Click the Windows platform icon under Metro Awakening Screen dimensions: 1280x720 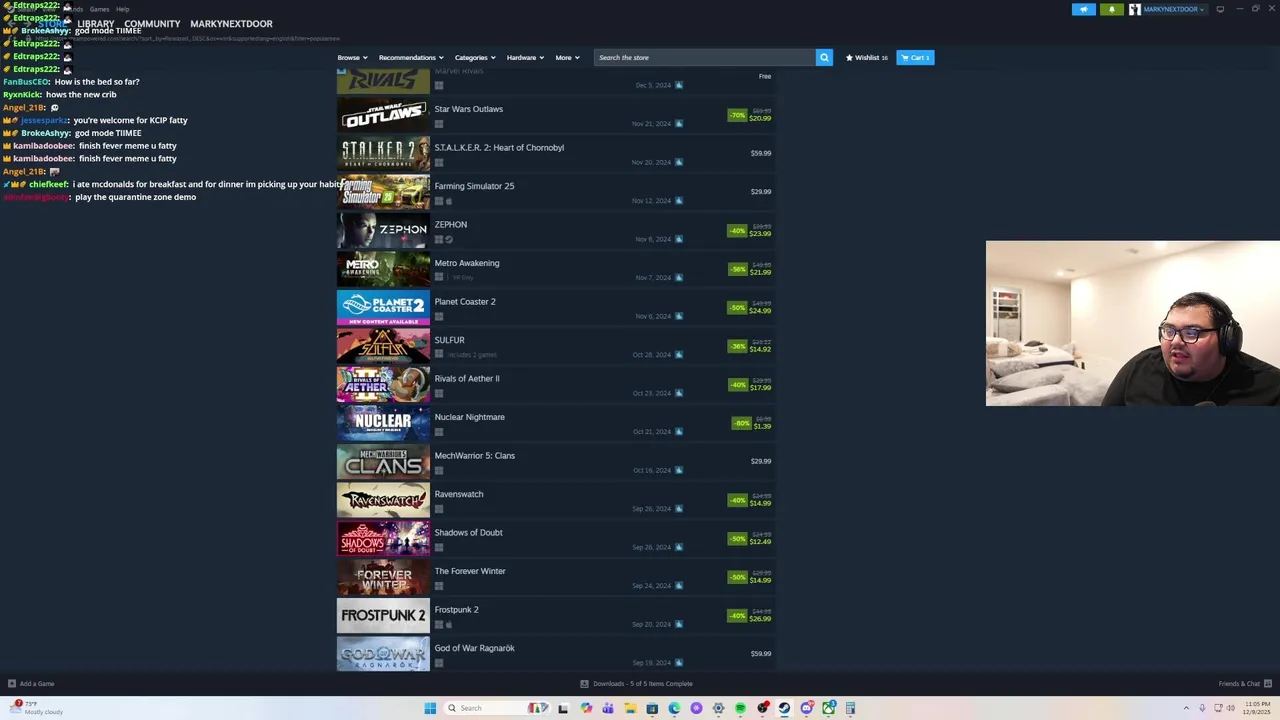pyautogui.click(x=438, y=277)
